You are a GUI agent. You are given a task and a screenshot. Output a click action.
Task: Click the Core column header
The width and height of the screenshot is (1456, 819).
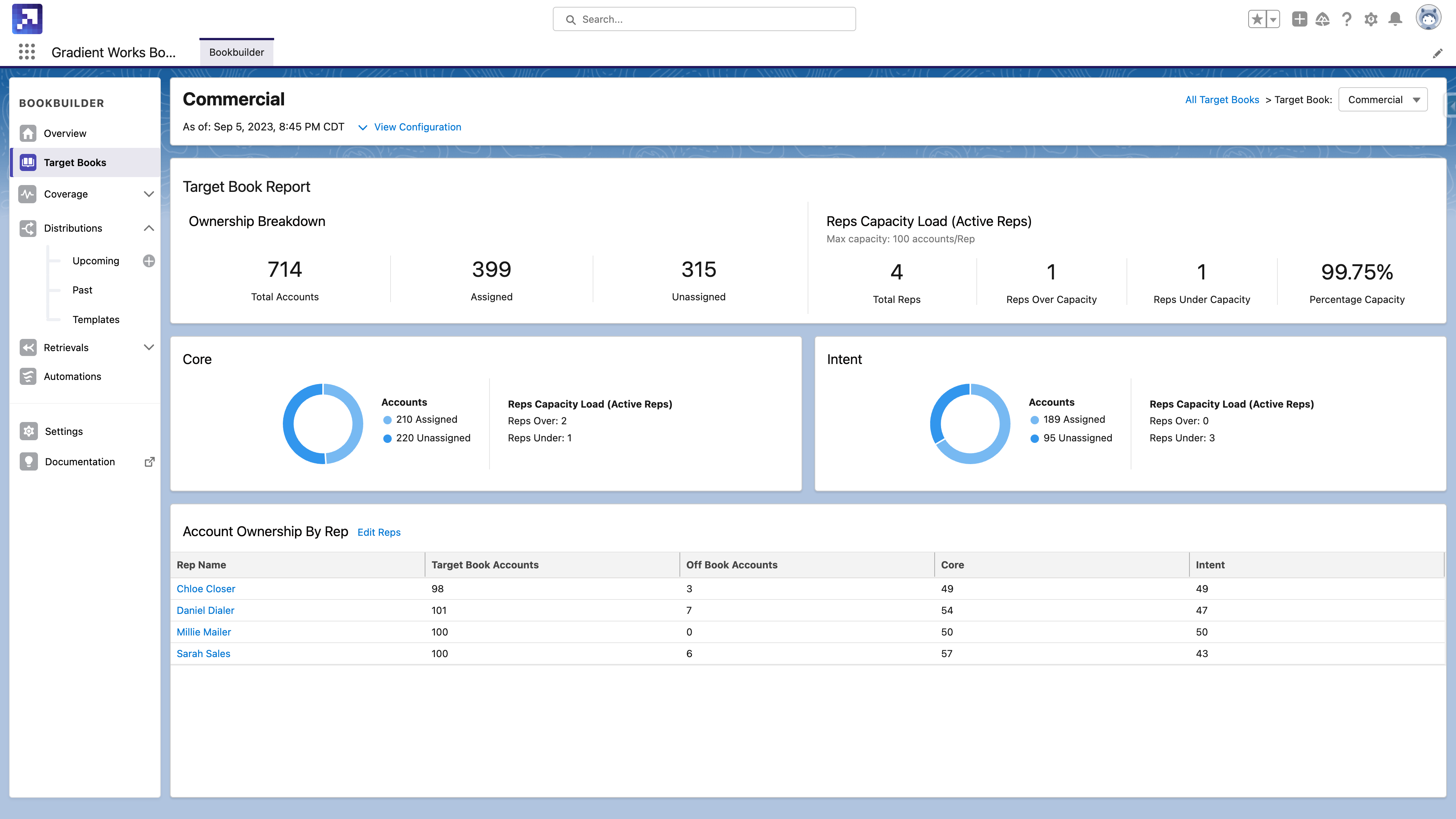click(1062, 565)
